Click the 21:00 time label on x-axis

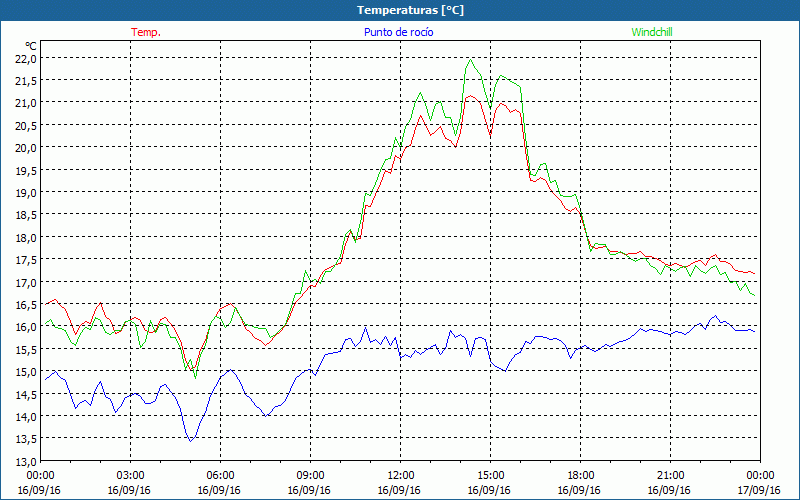point(670,476)
